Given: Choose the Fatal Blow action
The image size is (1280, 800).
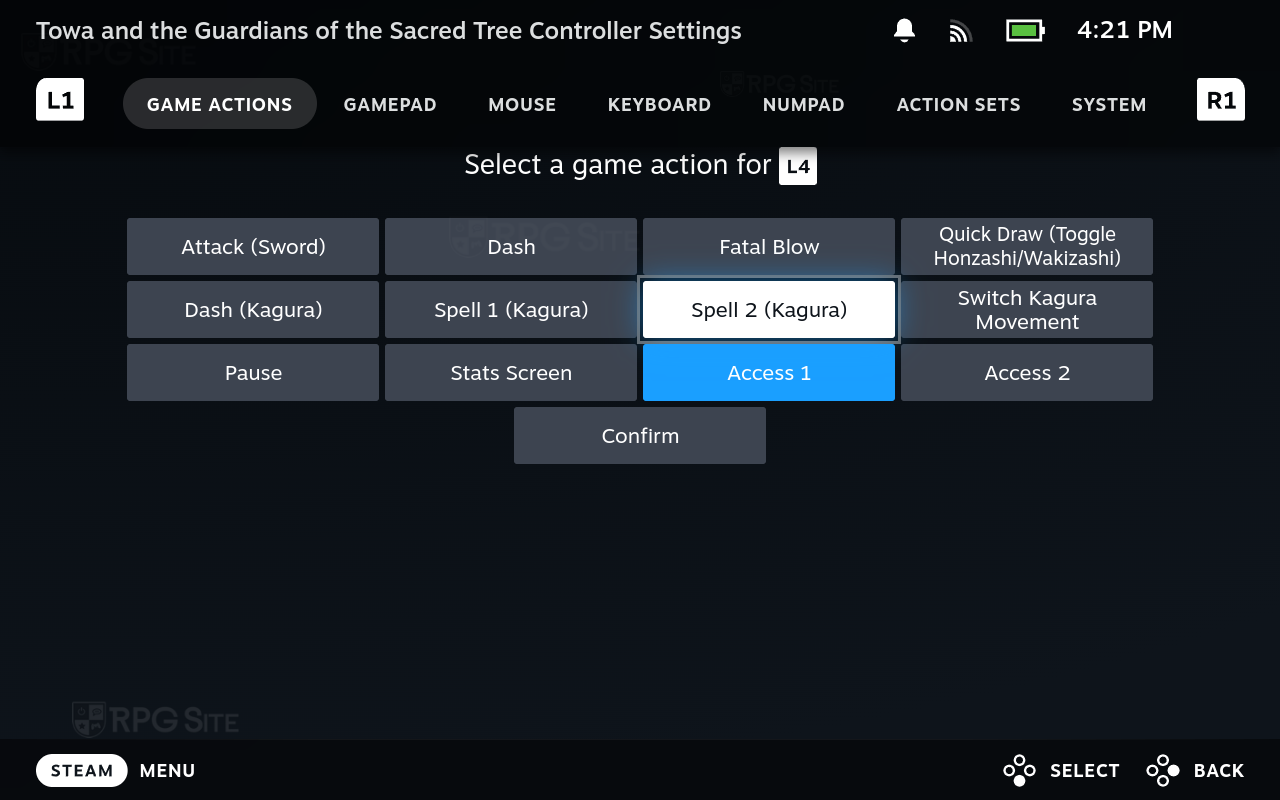Looking at the screenshot, I should [769, 247].
